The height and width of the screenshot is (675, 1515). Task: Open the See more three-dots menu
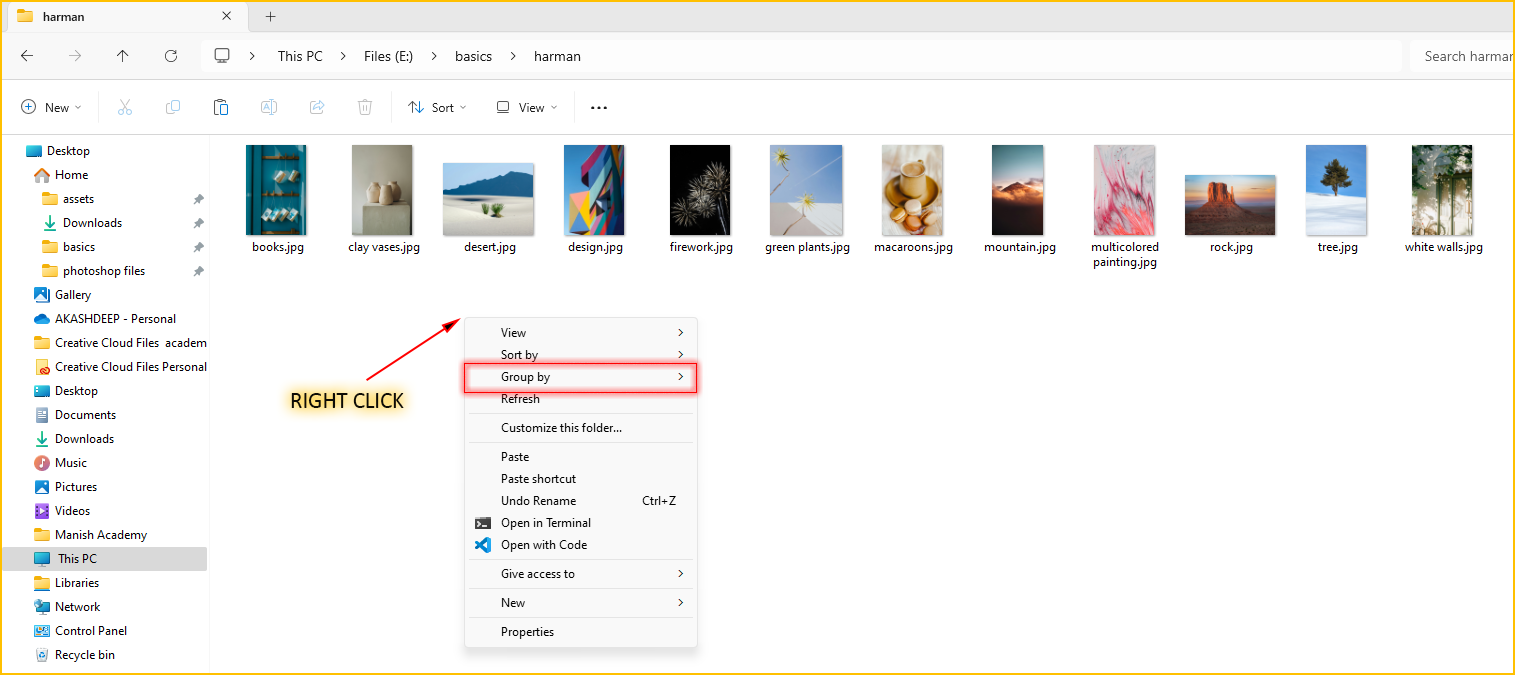pyautogui.click(x=599, y=108)
